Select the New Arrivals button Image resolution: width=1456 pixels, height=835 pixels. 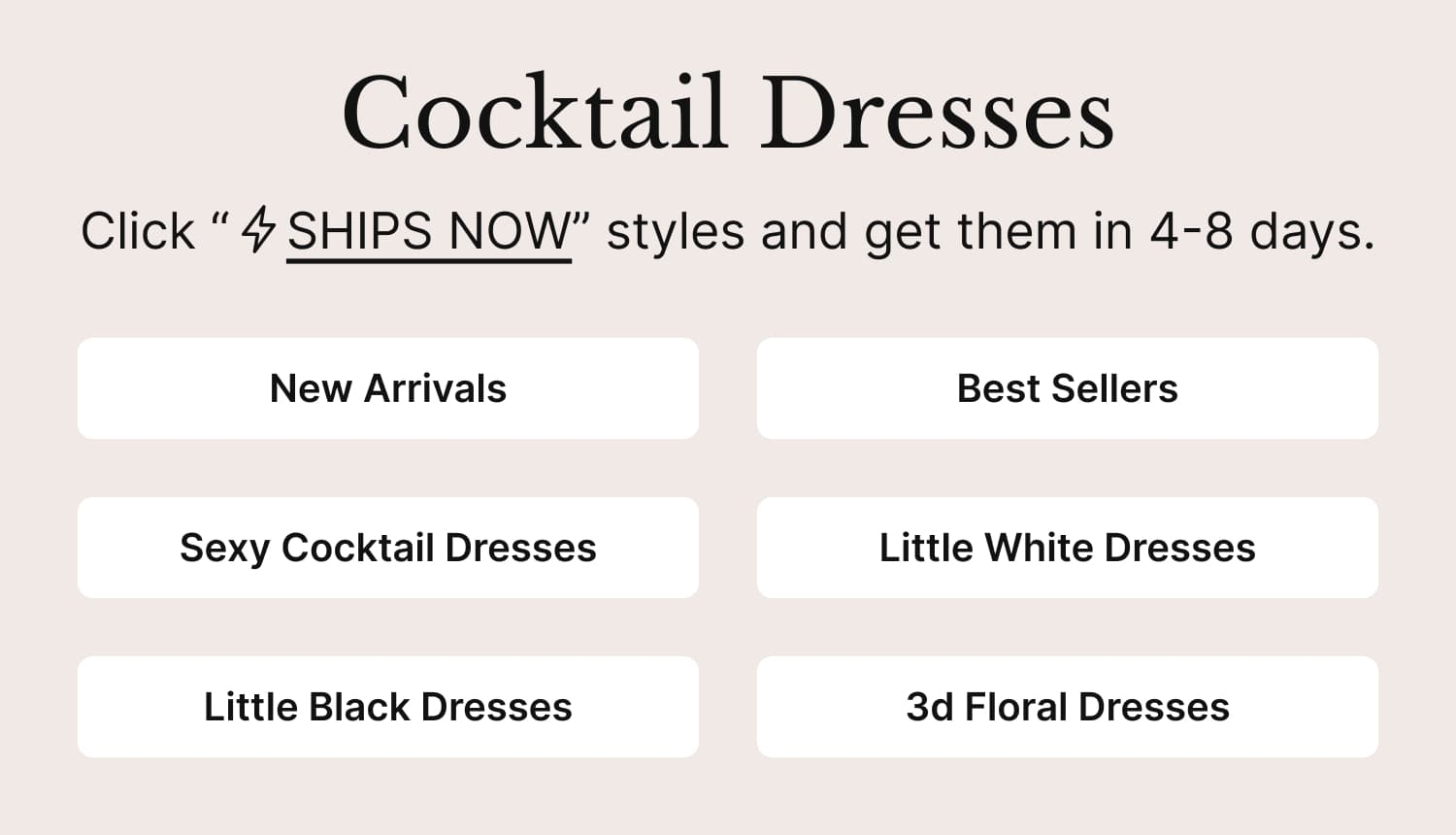click(388, 388)
